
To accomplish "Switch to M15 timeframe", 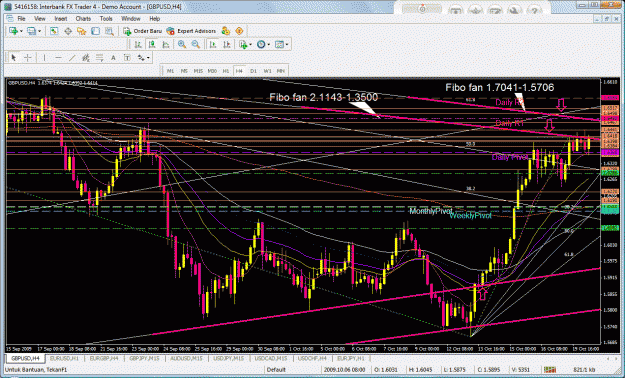I will [198, 71].
